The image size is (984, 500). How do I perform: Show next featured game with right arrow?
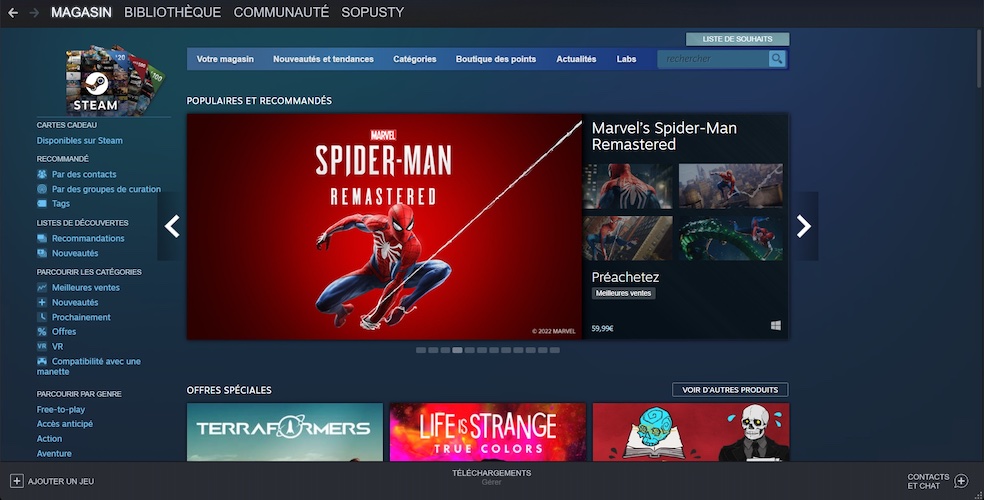pyautogui.click(x=803, y=227)
